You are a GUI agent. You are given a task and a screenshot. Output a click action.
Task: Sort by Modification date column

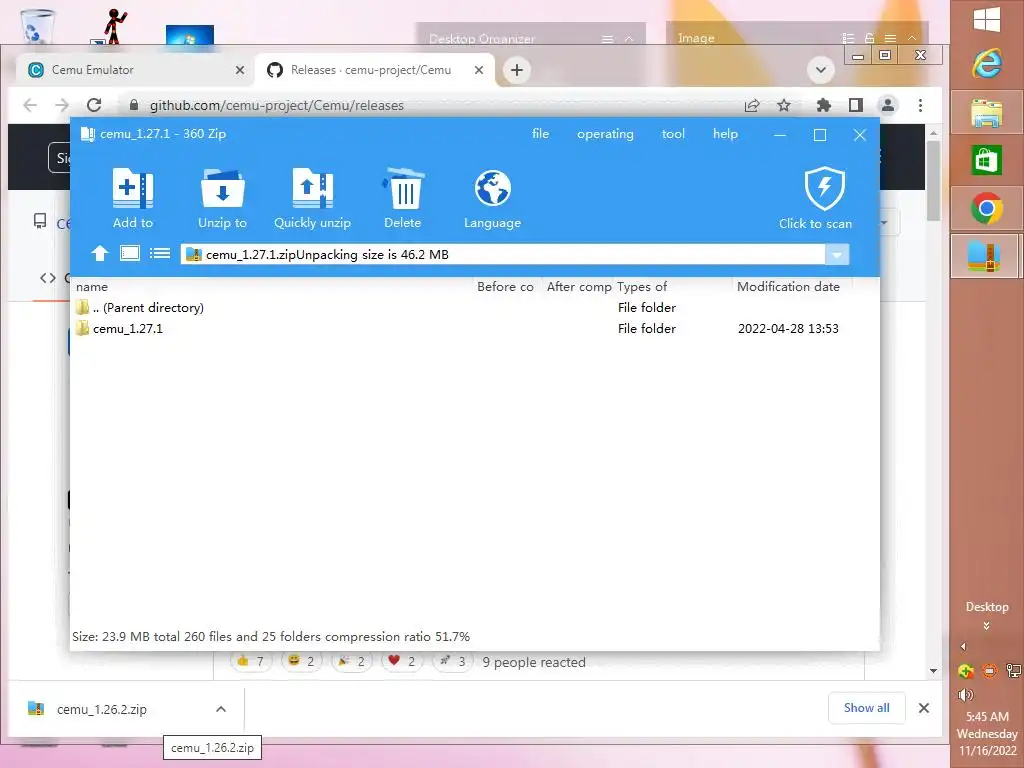click(x=788, y=287)
